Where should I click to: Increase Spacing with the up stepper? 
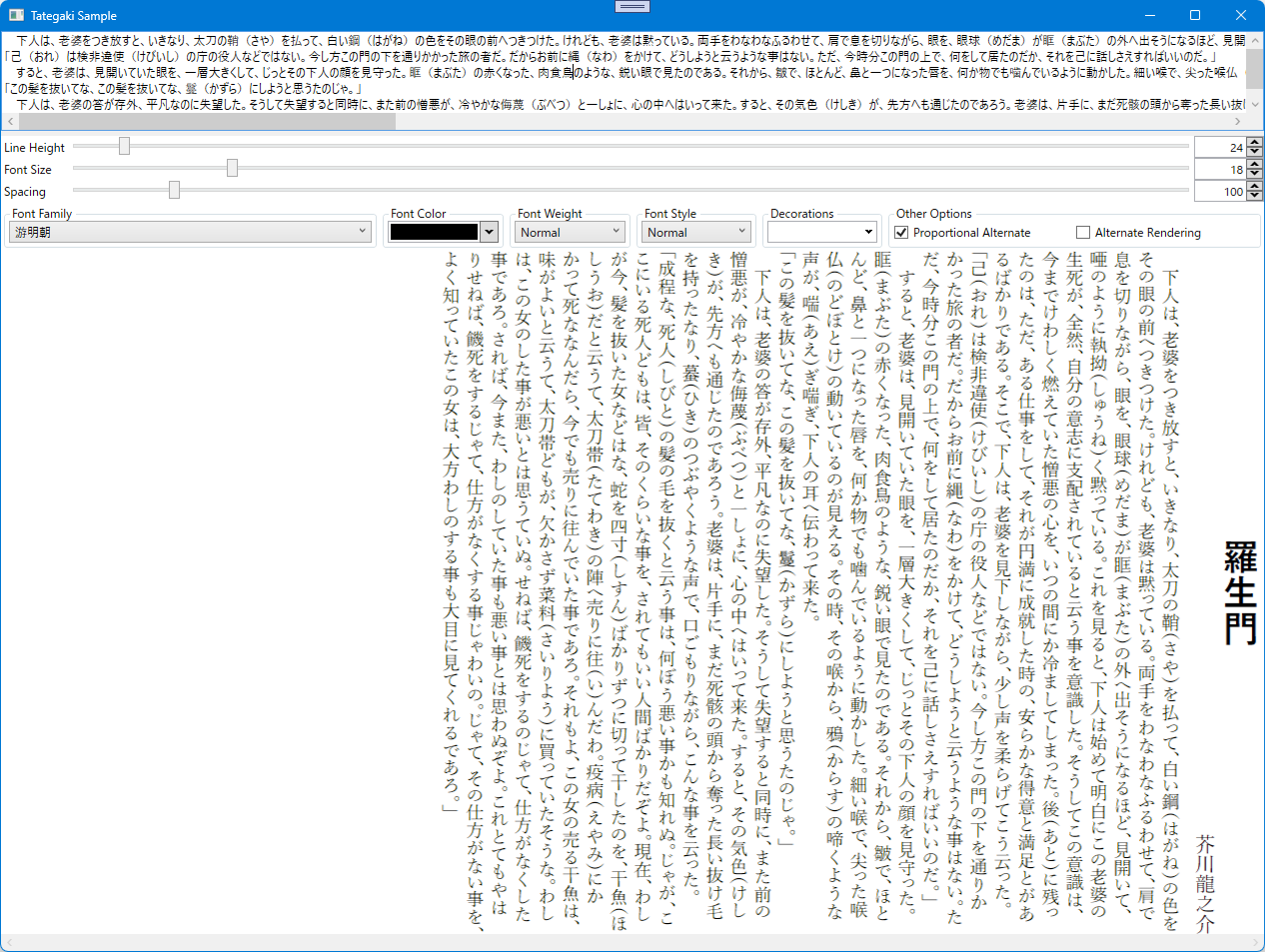[1254, 186]
